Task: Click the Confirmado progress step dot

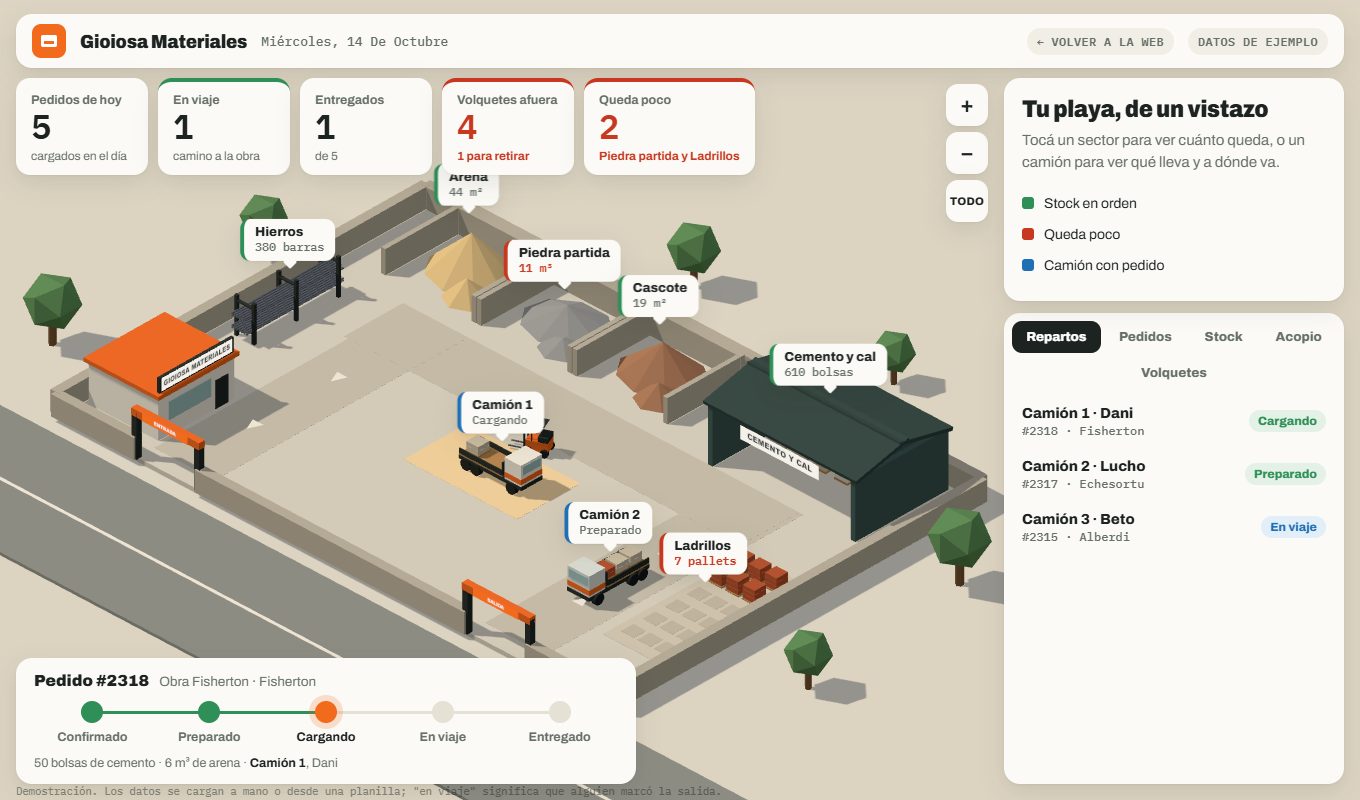Action: (x=92, y=712)
